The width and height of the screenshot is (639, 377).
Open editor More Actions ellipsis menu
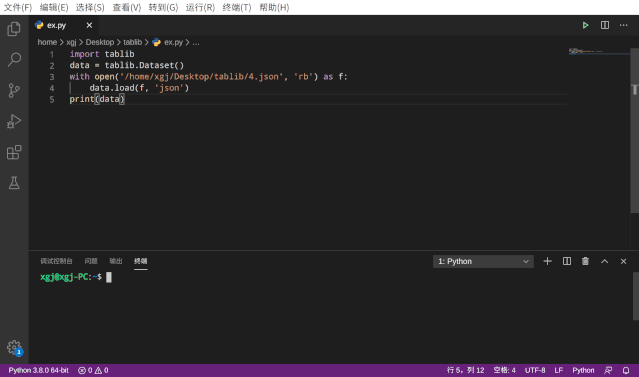624,25
